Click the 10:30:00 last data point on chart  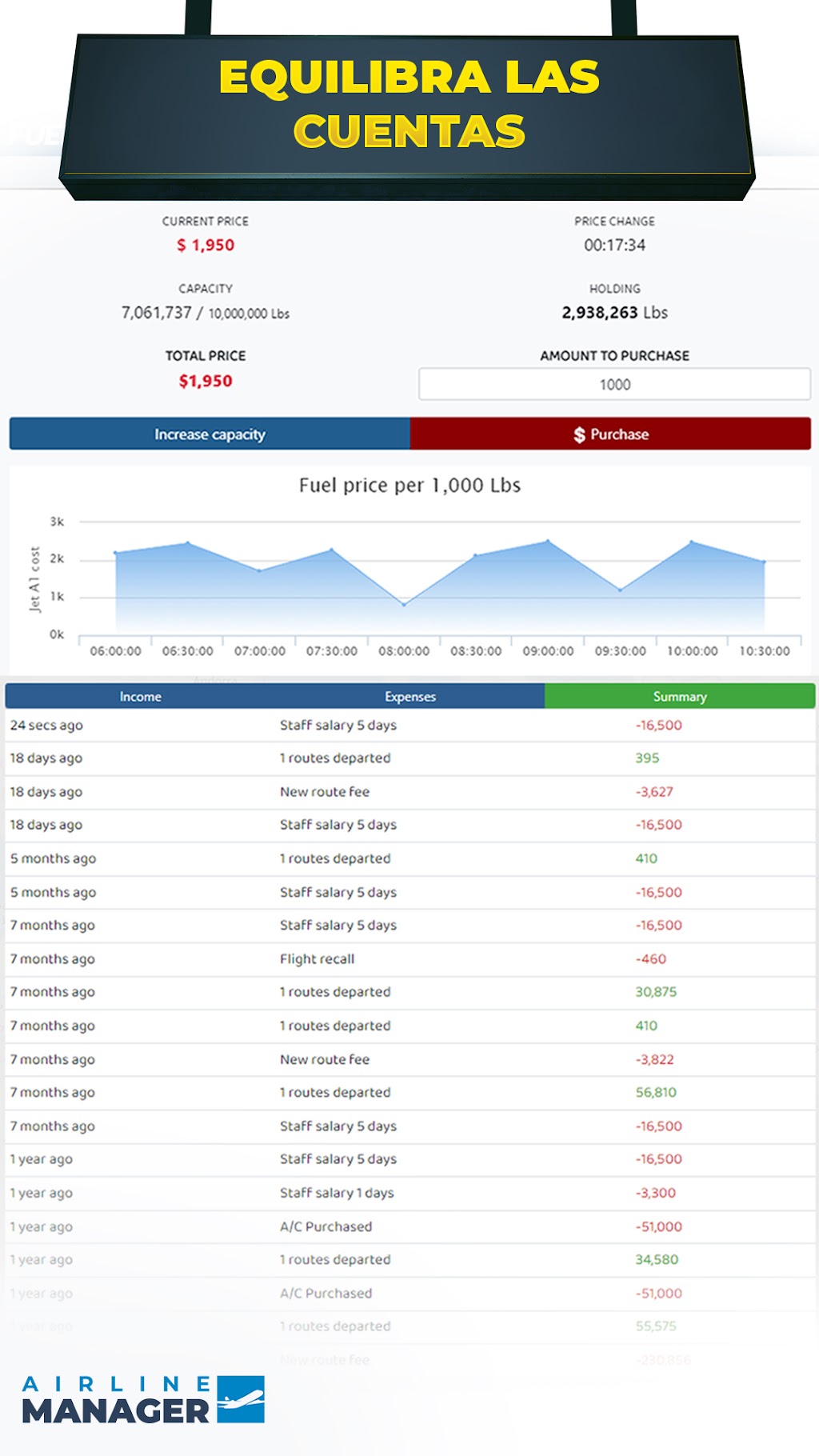pyautogui.click(x=764, y=562)
